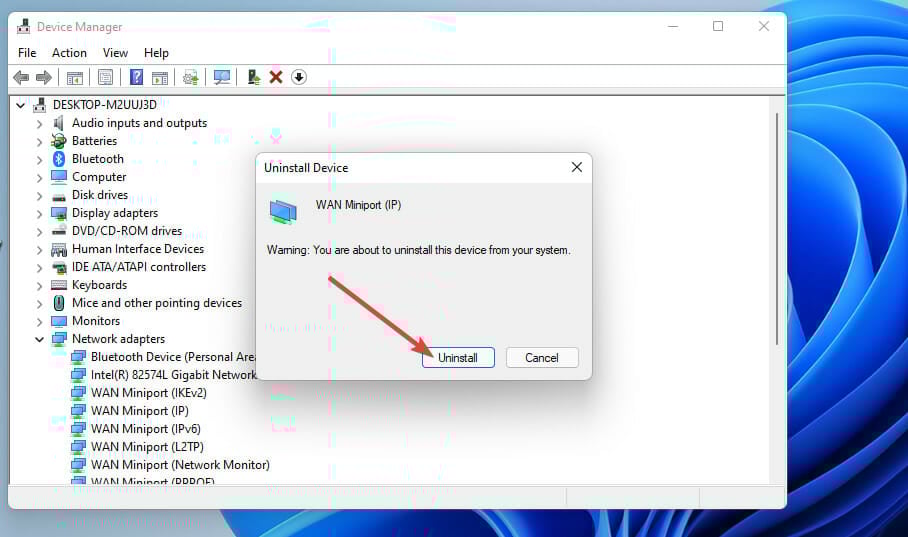Click the Forward arrow toolbar icon

pyautogui.click(x=43, y=77)
